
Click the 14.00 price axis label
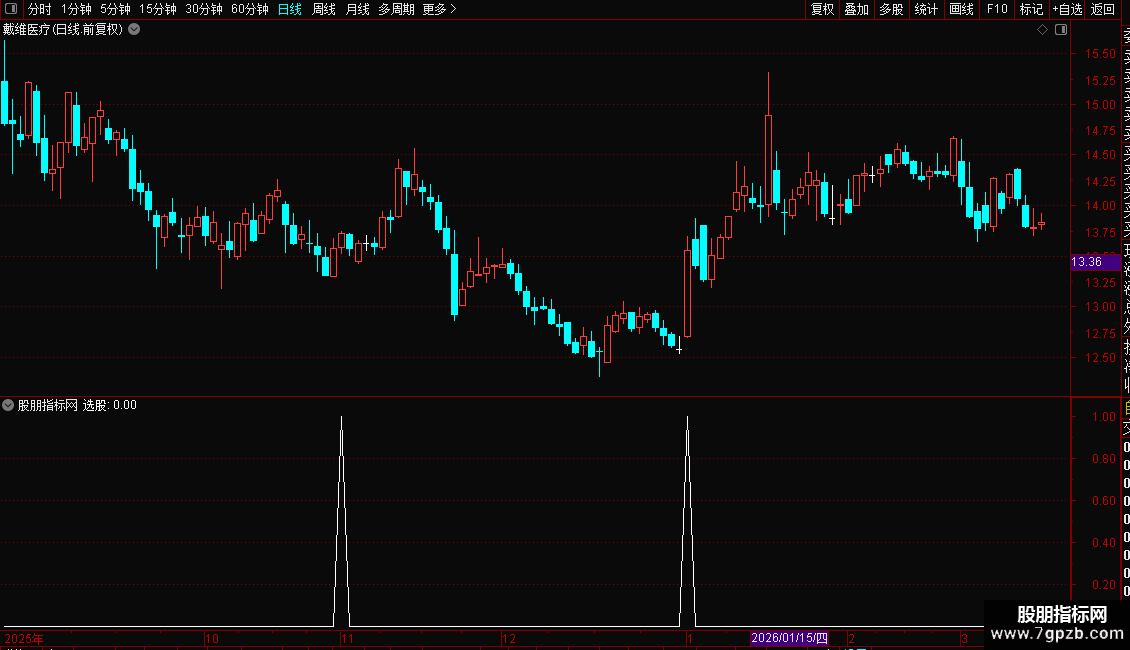tap(1100, 206)
